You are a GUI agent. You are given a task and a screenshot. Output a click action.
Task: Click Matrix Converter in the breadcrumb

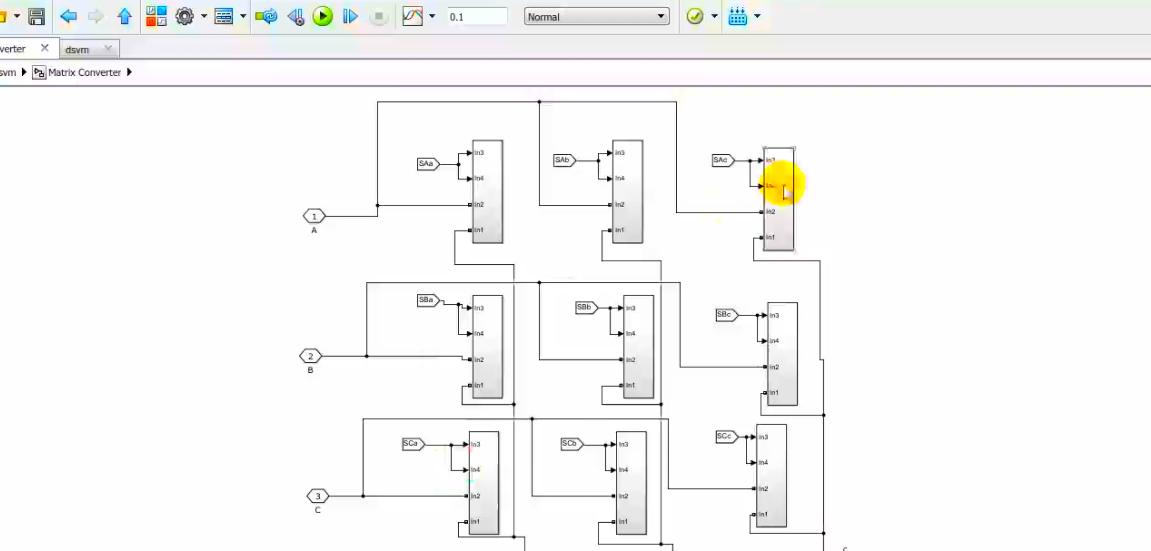(x=84, y=72)
